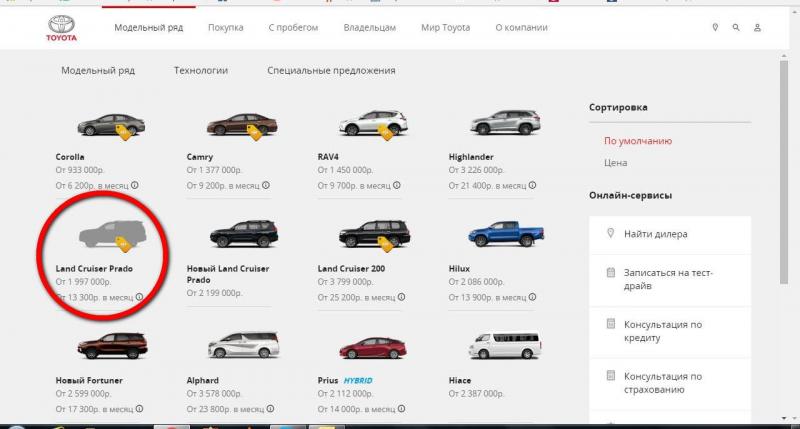This screenshot has height=429, width=800.
Task: Switch to the Технологии tab
Action: [x=201, y=70]
